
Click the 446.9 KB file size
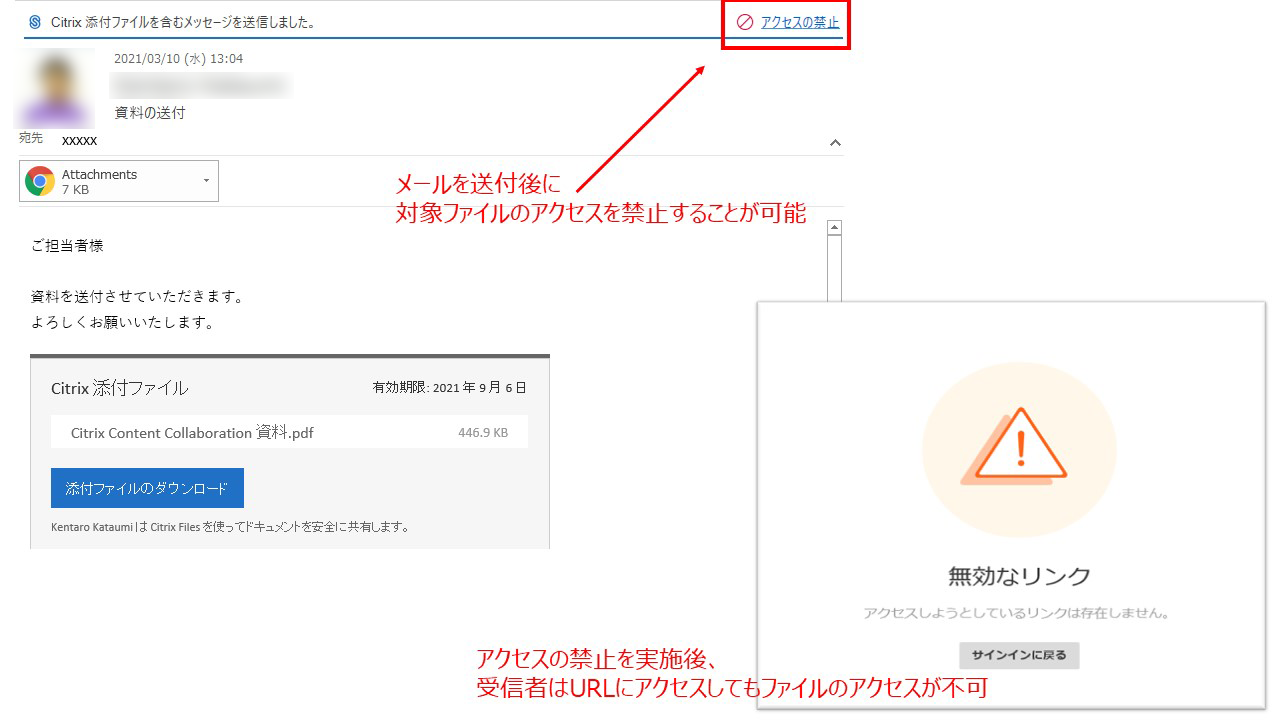[x=483, y=433]
